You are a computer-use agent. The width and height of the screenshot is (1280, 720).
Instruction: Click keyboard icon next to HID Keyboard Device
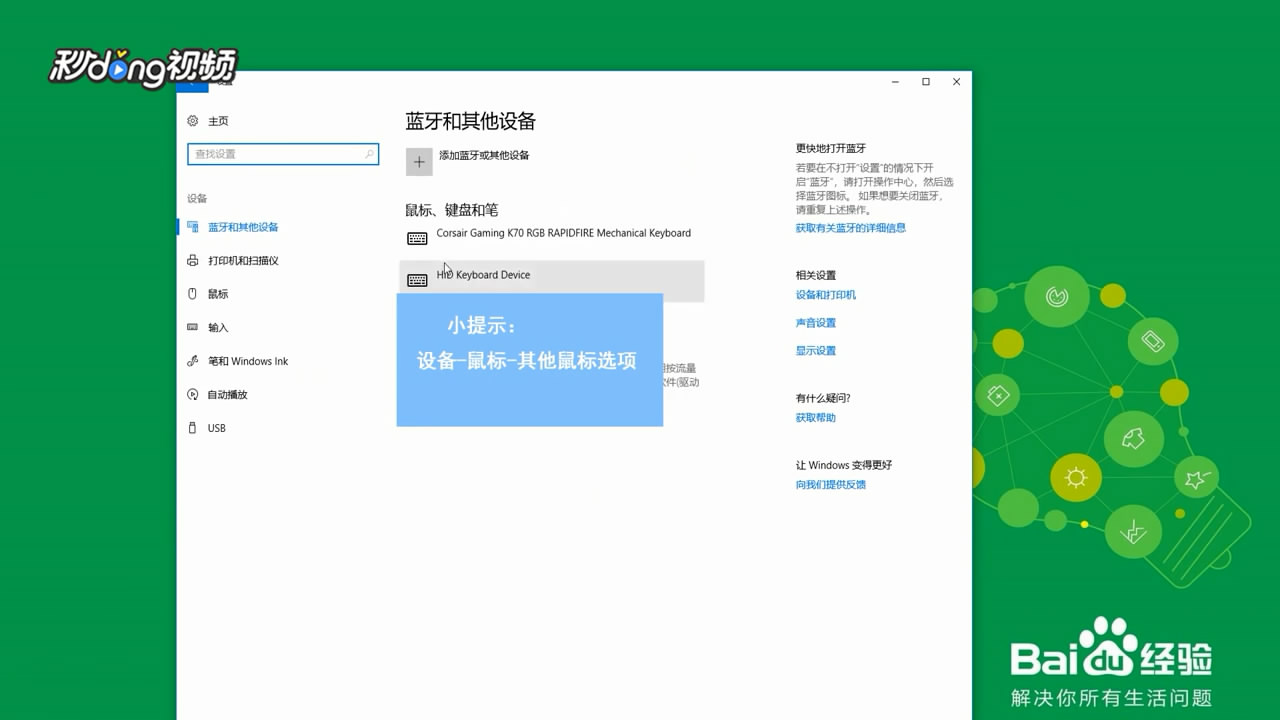[418, 280]
